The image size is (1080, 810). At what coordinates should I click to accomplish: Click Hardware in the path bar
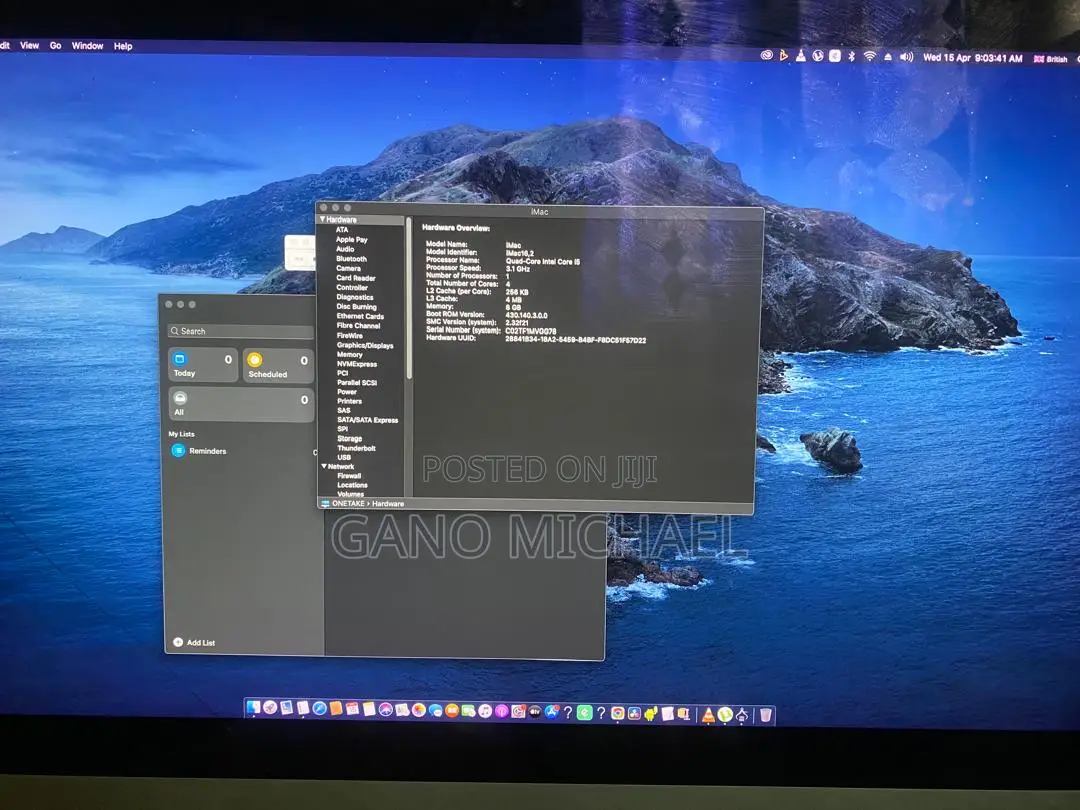coord(388,503)
